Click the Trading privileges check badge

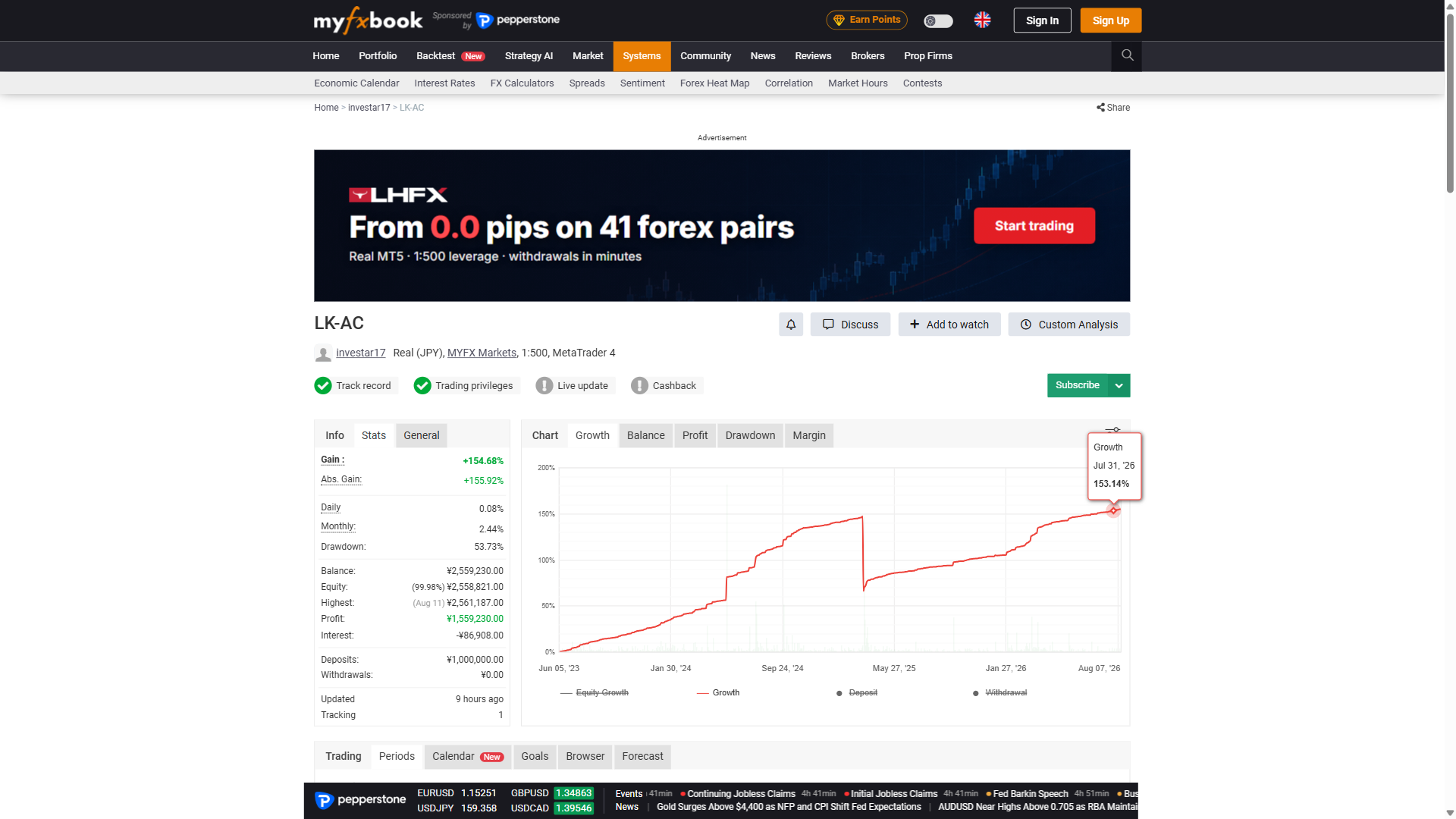pos(466,386)
